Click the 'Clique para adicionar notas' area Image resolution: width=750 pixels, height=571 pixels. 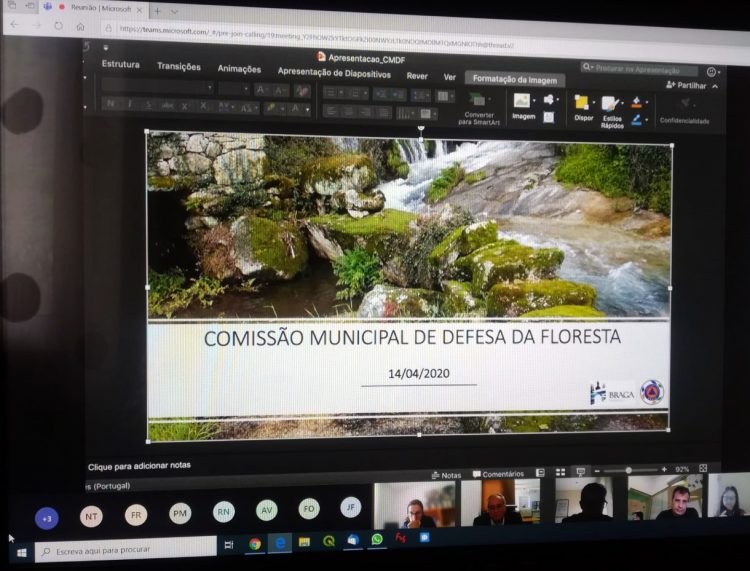pos(139,466)
